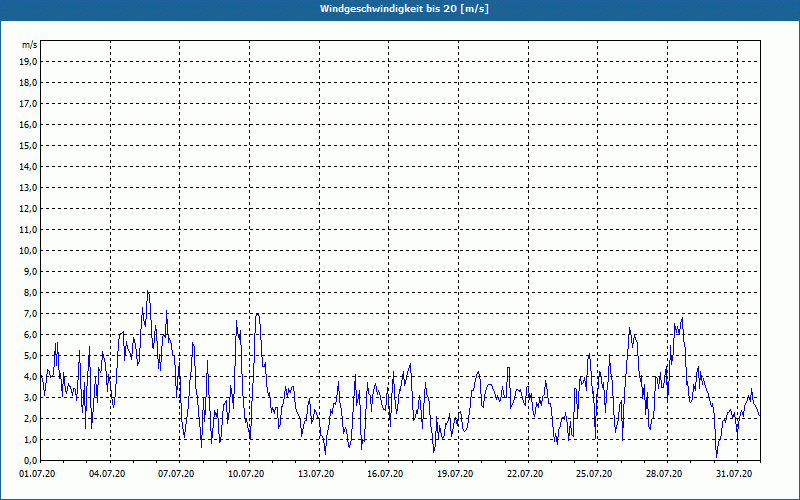Image resolution: width=800 pixels, height=500 pixels.
Task: Click the '18,0' y-axis label
Action: [28, 83]
